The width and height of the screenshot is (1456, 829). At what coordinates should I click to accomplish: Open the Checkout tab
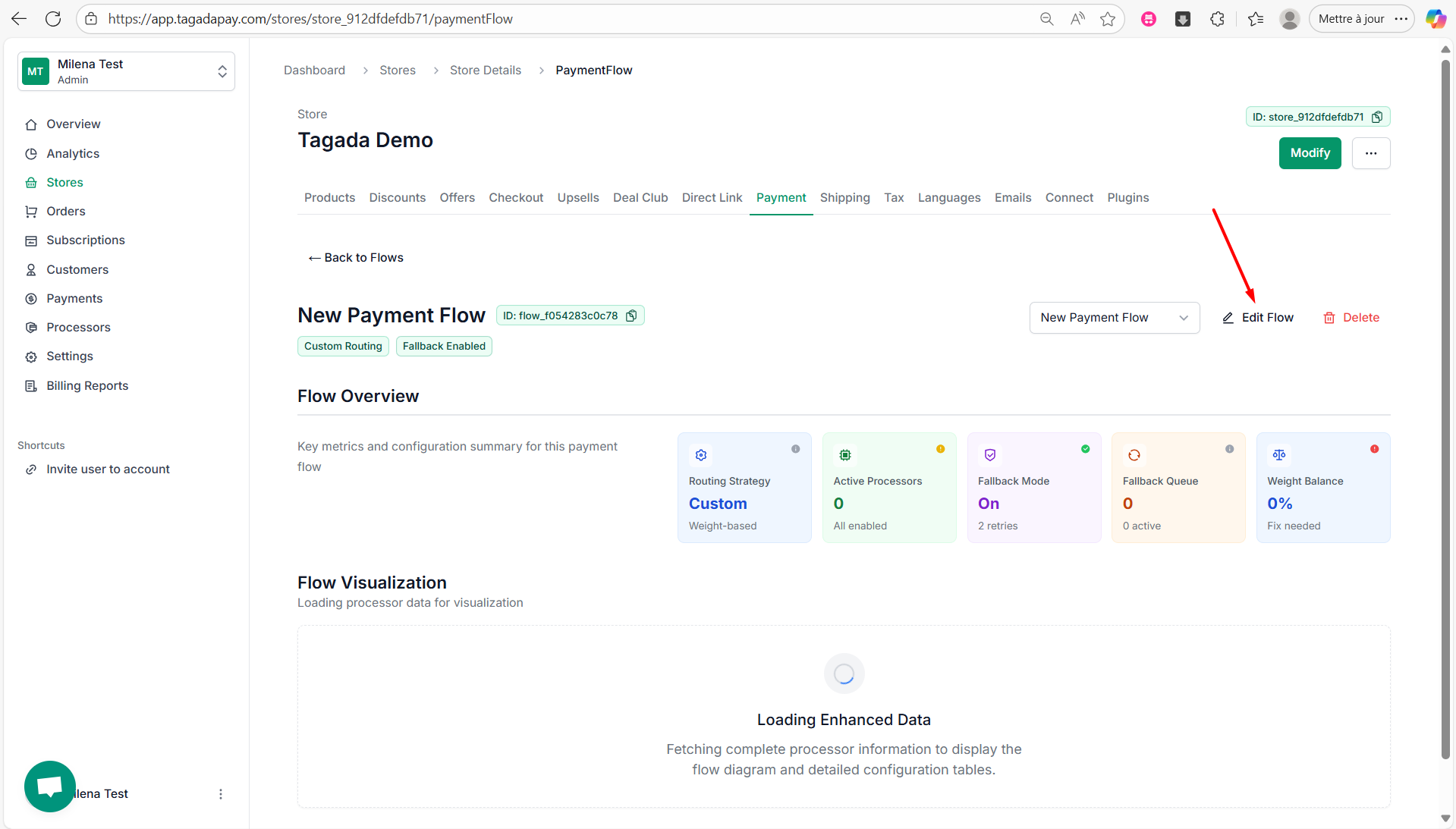click(x=516, y=197)
